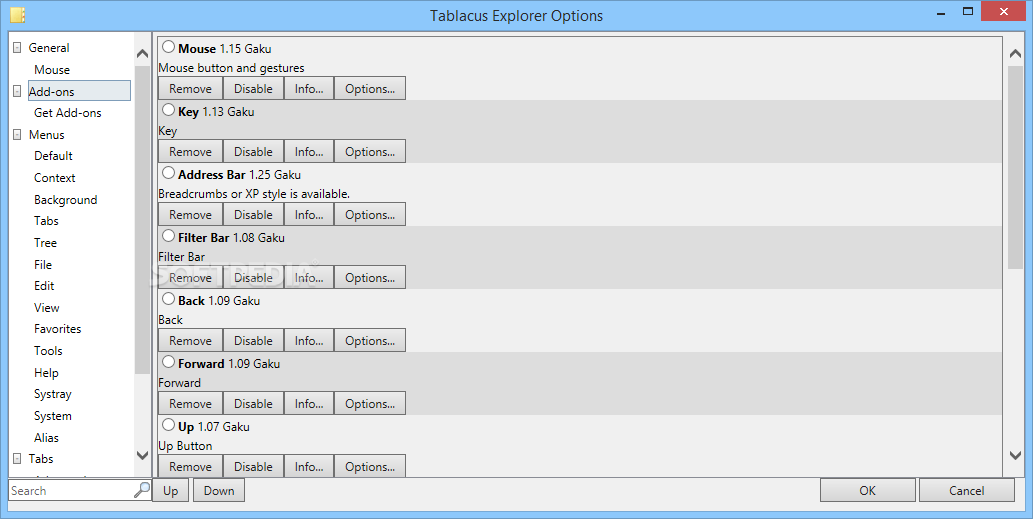
Task: Open the Mouse settings page
Action: pyautogui.click(x=52, y=70)
